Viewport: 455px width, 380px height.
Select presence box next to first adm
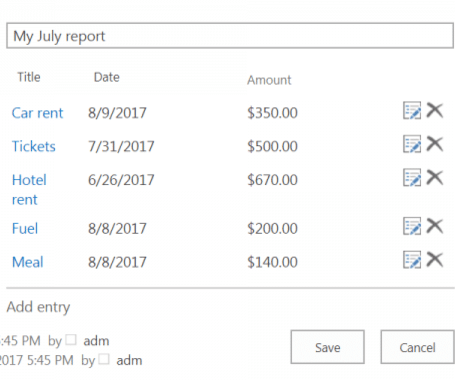click(x=71, y=340)
